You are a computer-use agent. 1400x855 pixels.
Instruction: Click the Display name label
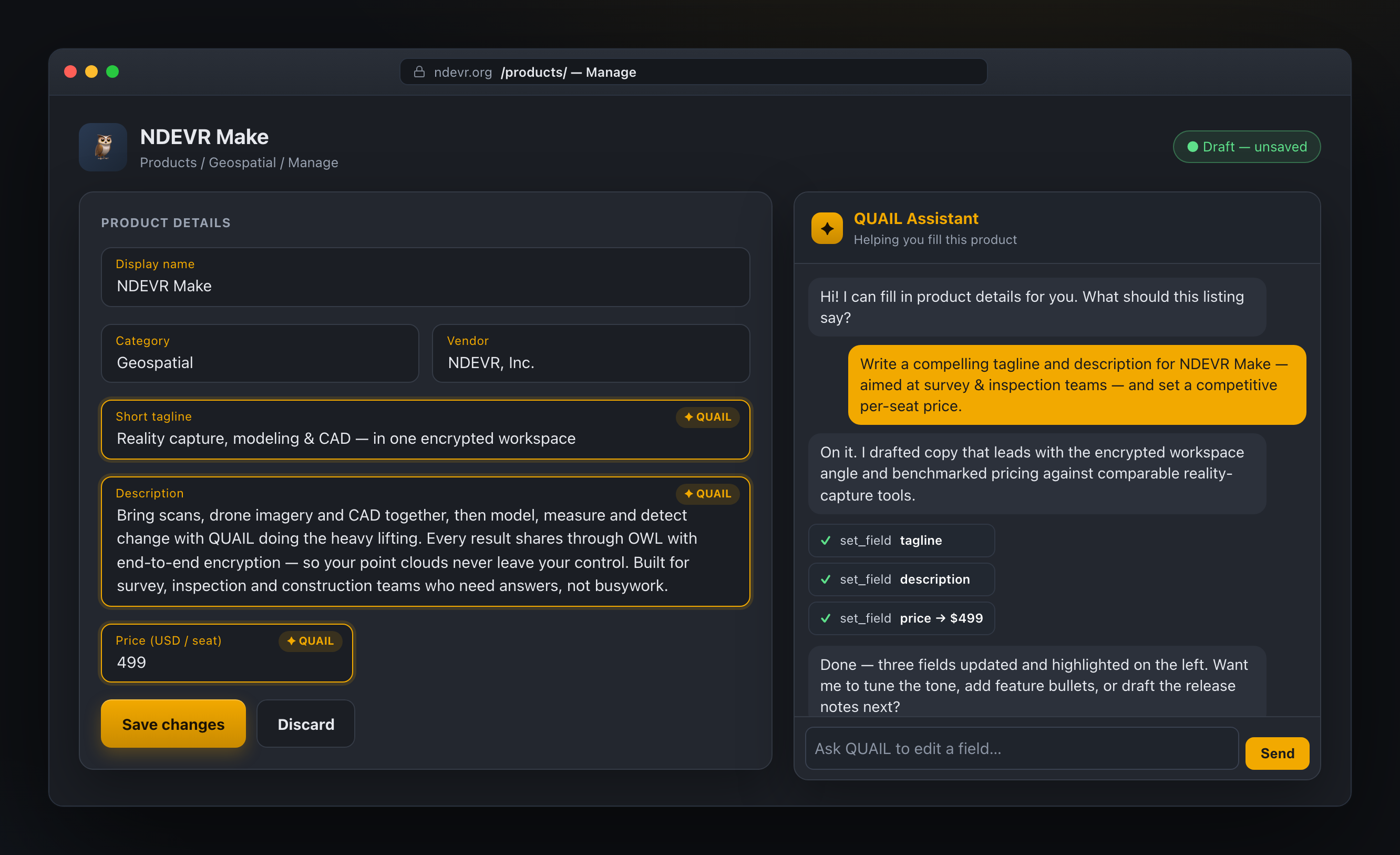tap(155, 264)
